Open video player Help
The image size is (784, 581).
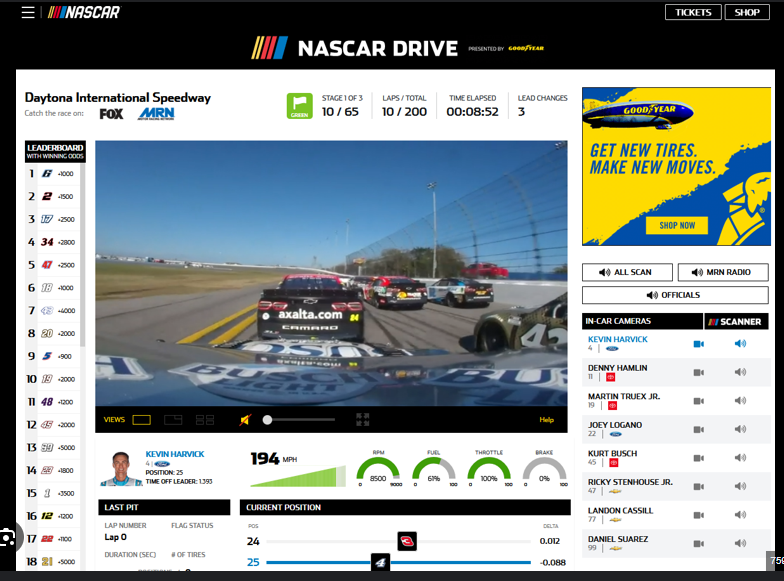[x=546, y=420]
